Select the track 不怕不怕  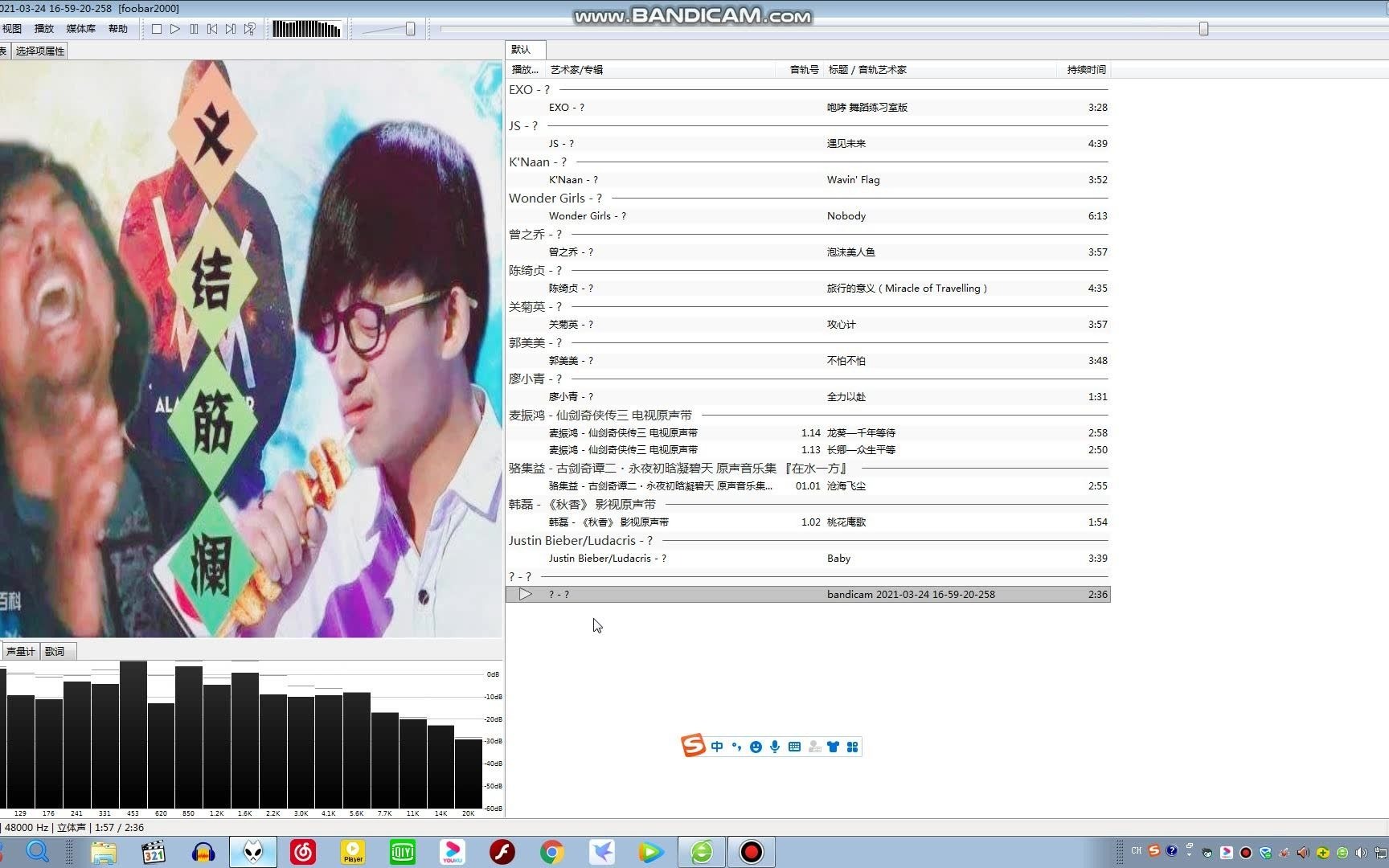808,361
